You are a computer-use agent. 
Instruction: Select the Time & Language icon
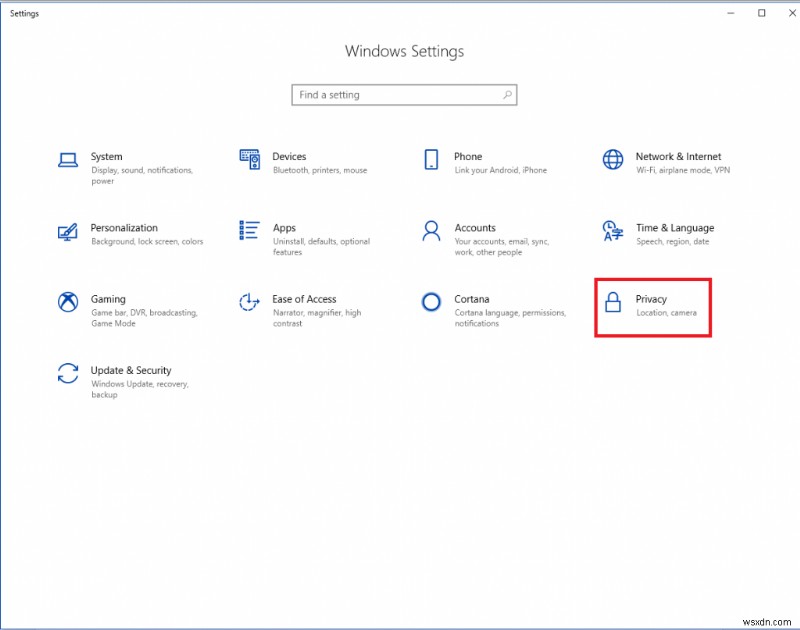coord(612,231)
